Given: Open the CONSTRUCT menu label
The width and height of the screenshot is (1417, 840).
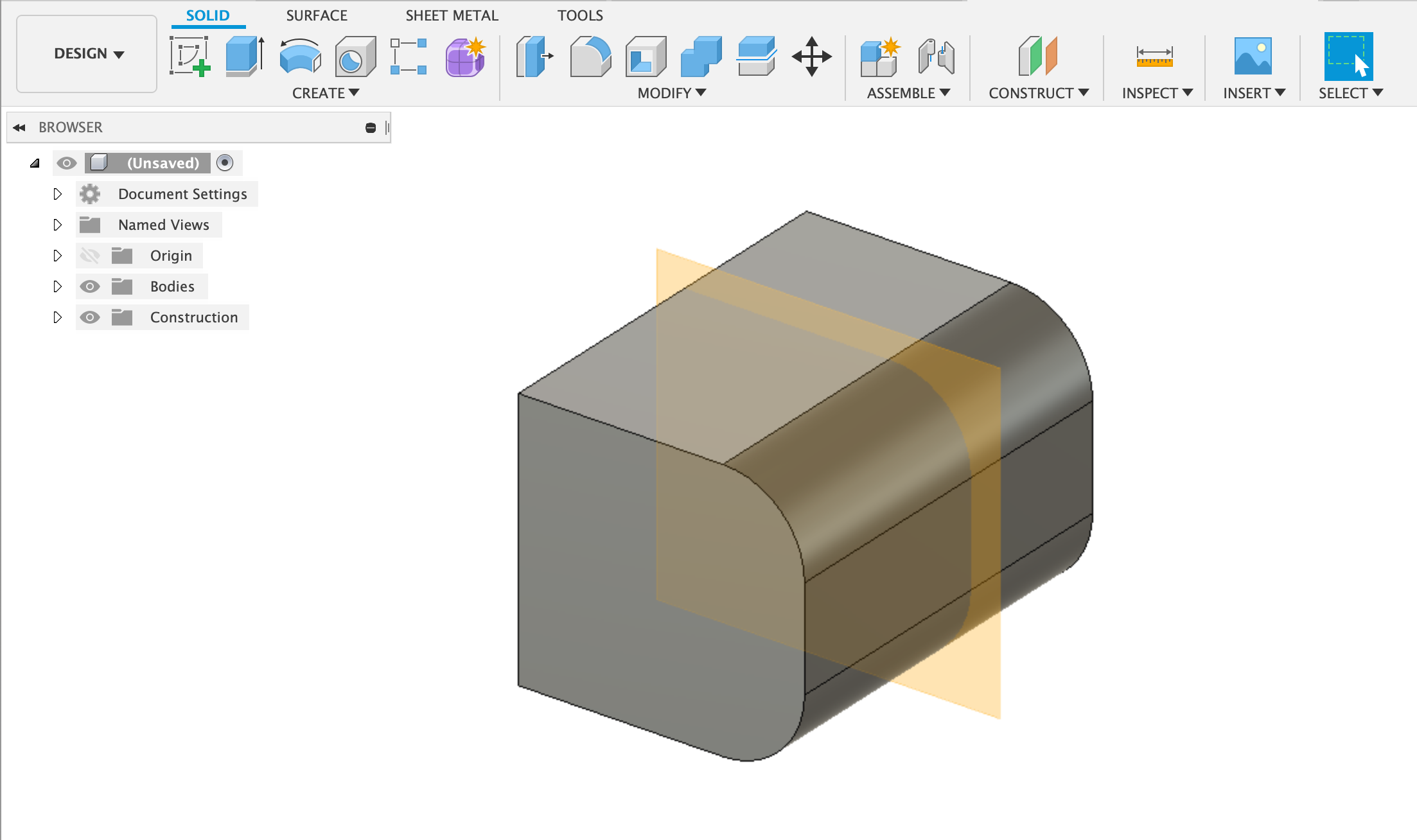Looking at the screenshot, I should point(1038,93).
